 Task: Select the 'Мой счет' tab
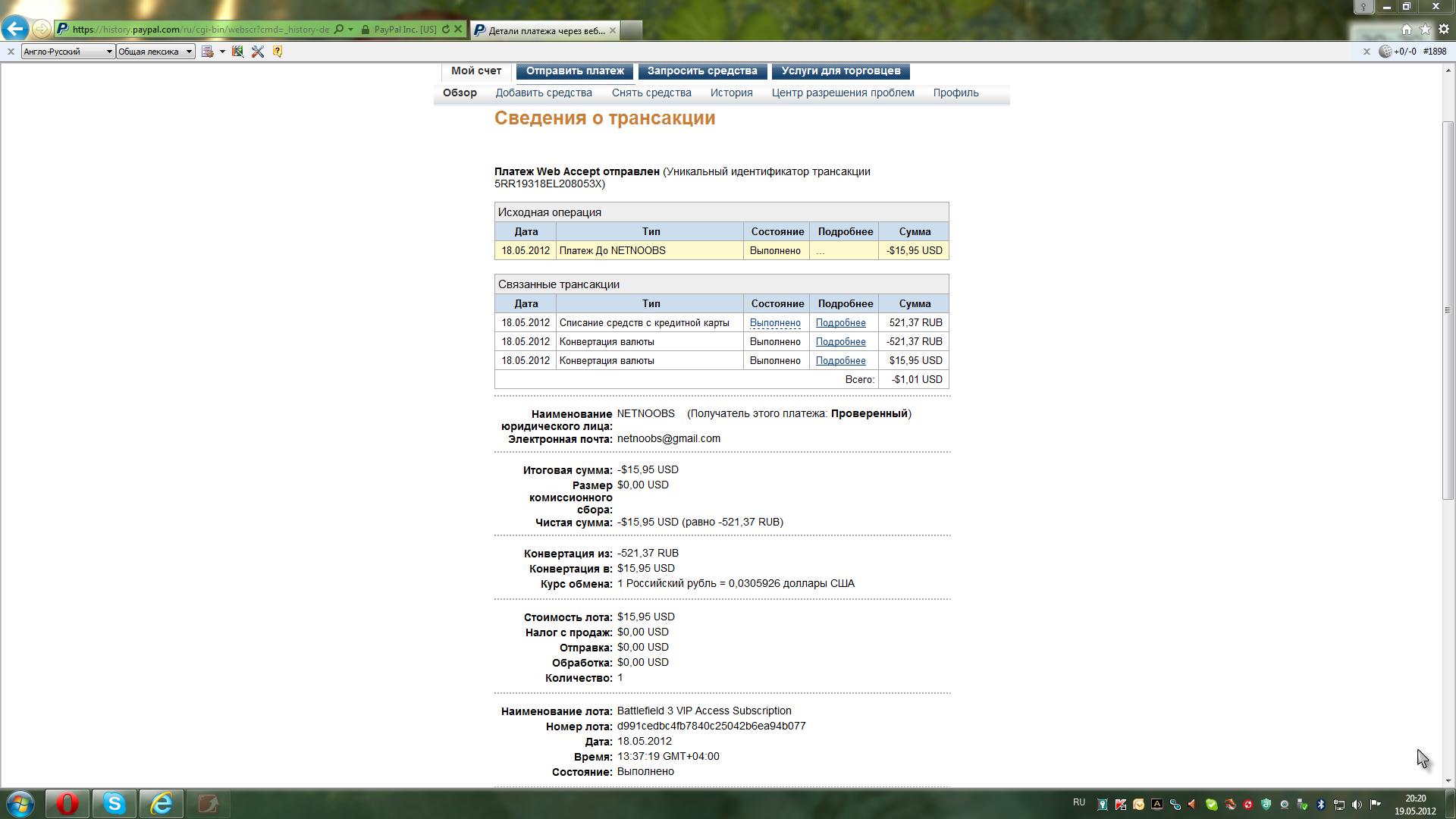click(x=476, y=71)
